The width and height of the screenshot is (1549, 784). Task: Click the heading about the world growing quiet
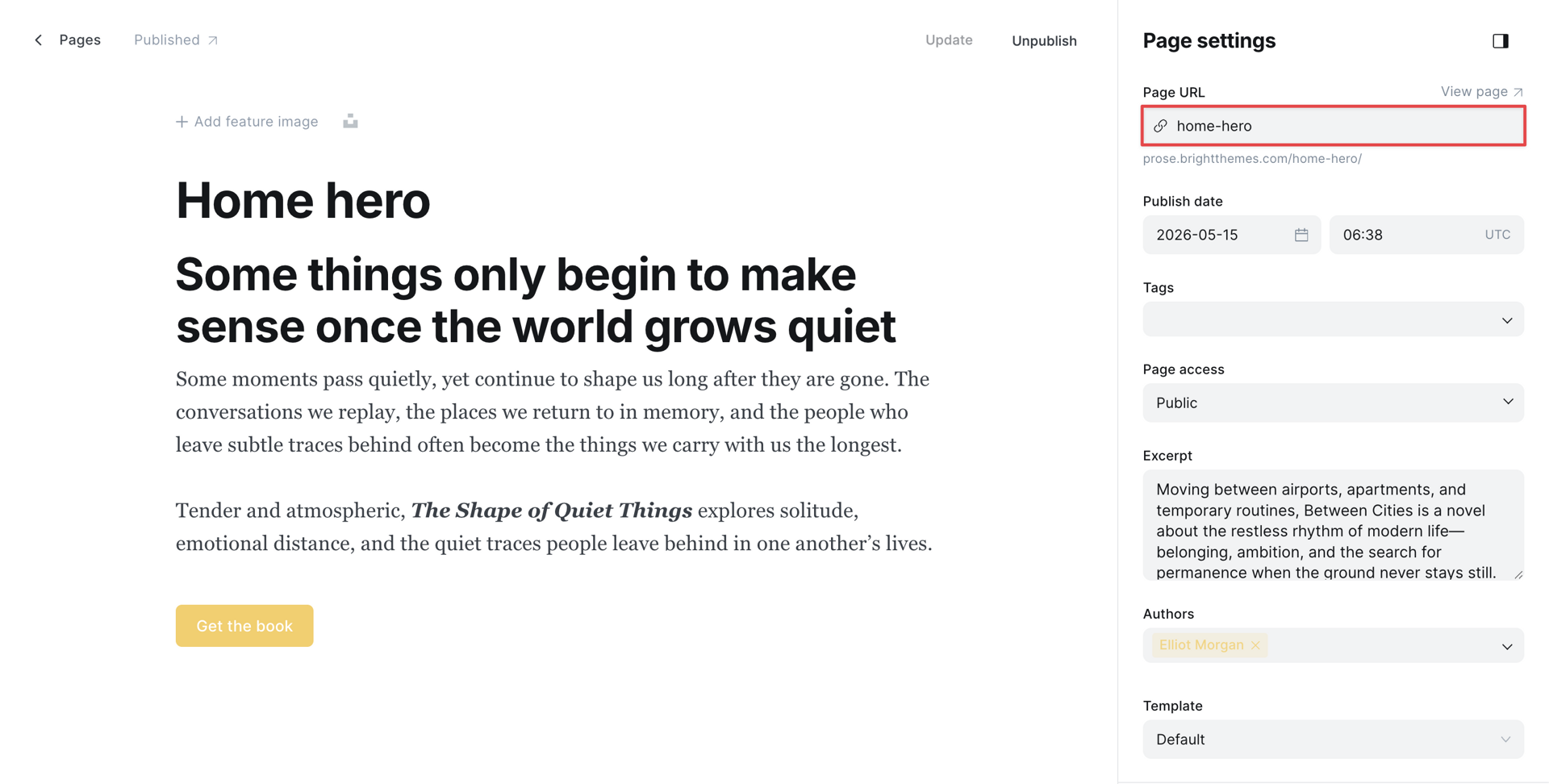[x=536, y=300]
